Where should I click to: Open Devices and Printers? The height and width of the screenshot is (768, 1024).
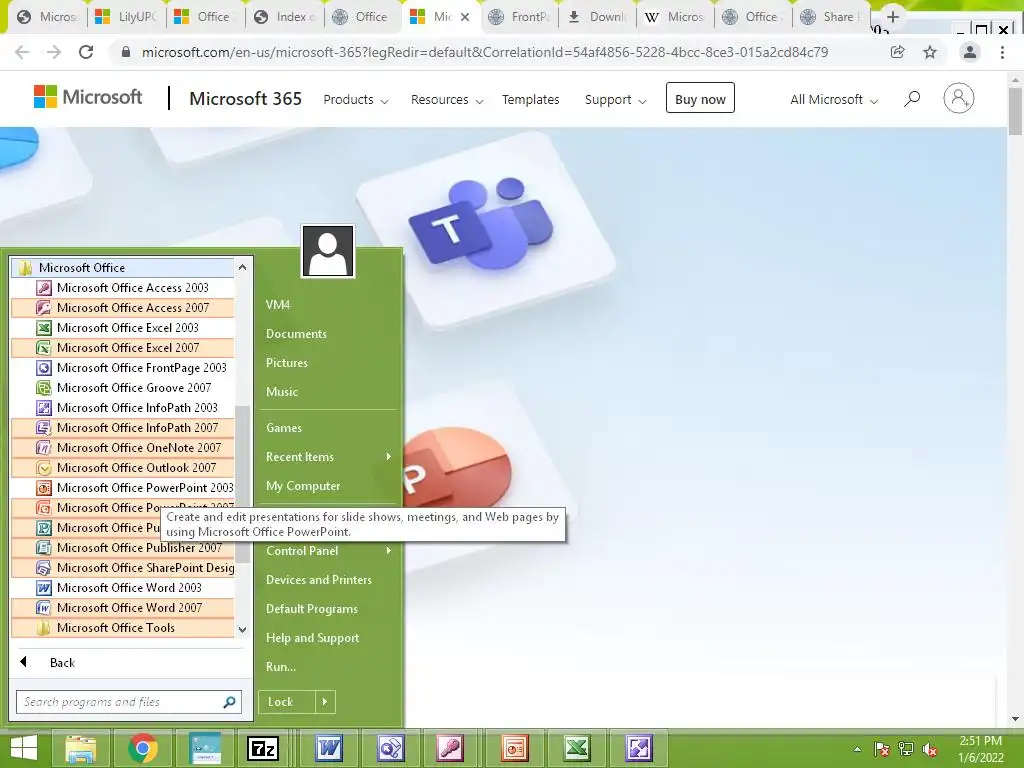tap(319, 580)
